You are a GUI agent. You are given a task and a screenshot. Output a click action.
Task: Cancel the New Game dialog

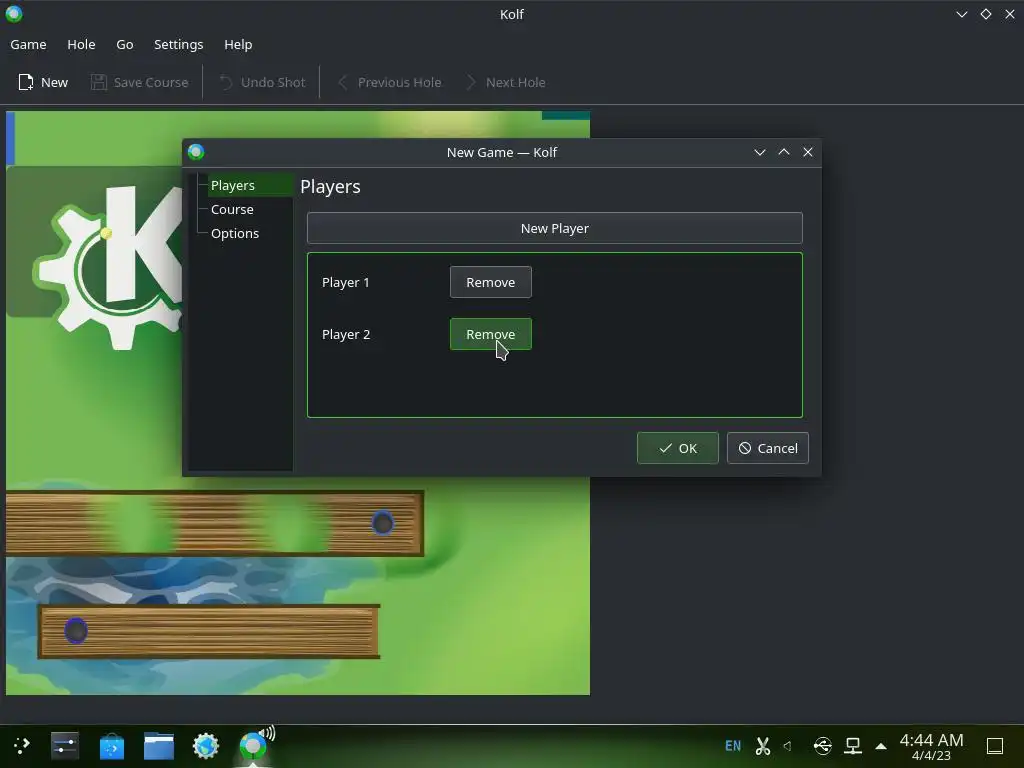coord(767,448)
